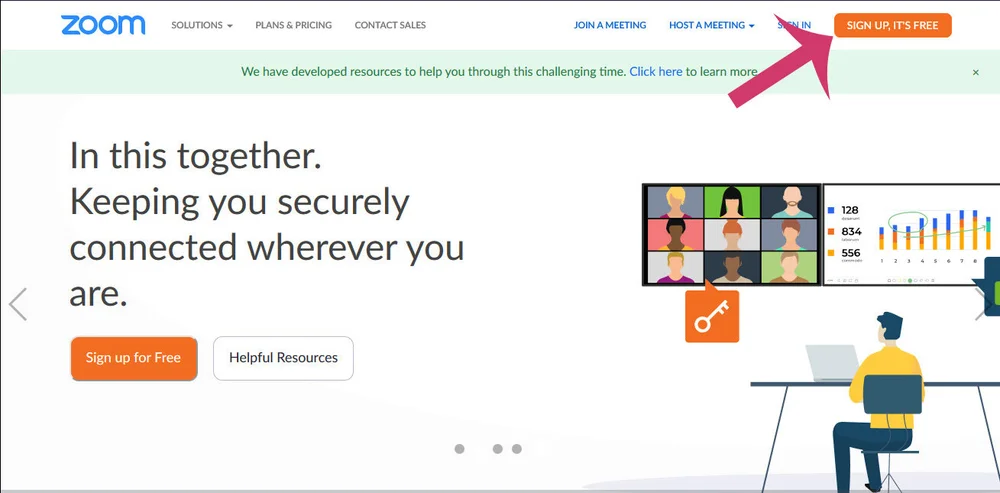This screenshot has height=493, width=1000.
Task: Click Join a Meeting link
Action: (x=610, y=25)
